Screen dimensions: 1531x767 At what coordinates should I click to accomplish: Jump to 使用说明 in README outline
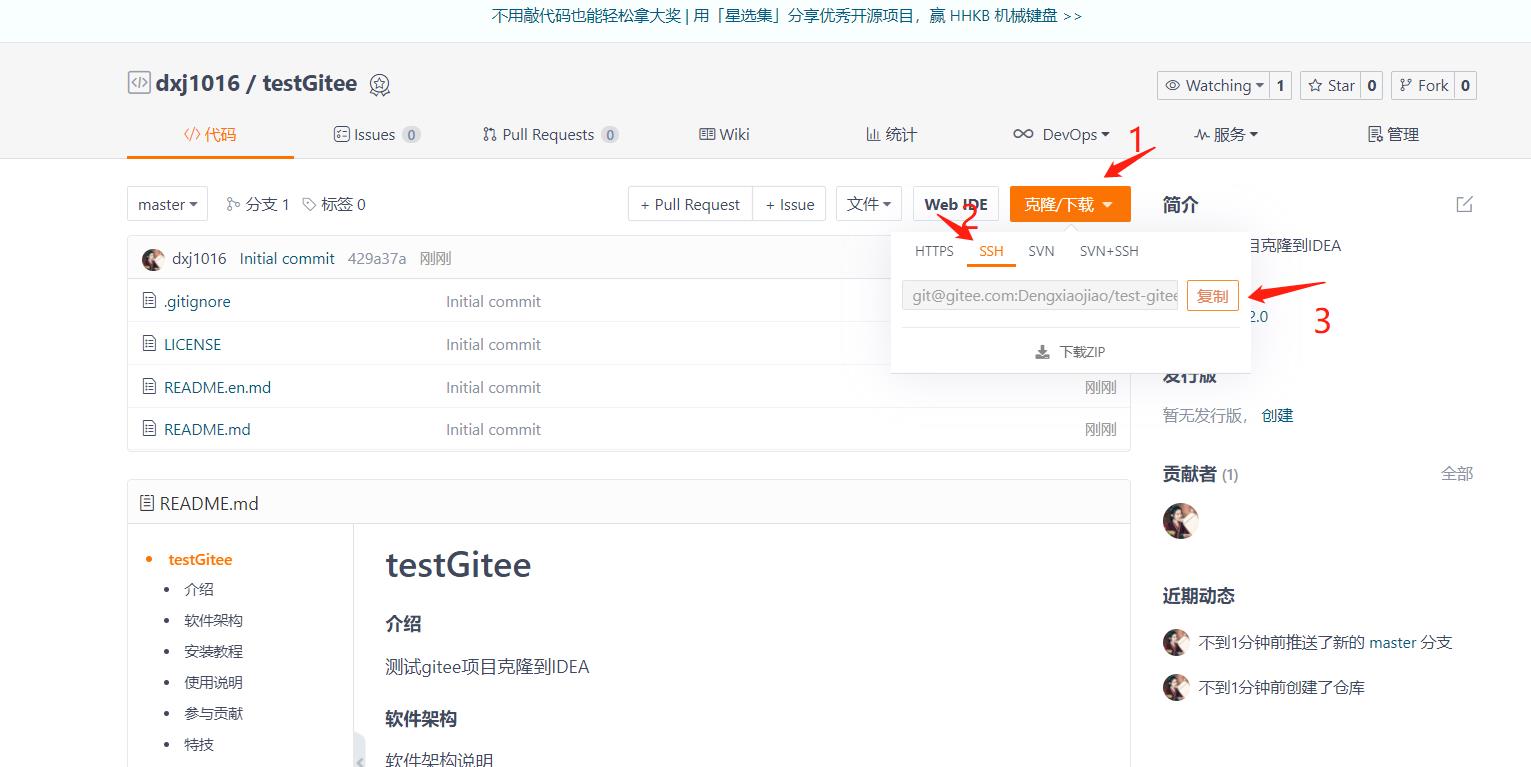click(213, 682)
